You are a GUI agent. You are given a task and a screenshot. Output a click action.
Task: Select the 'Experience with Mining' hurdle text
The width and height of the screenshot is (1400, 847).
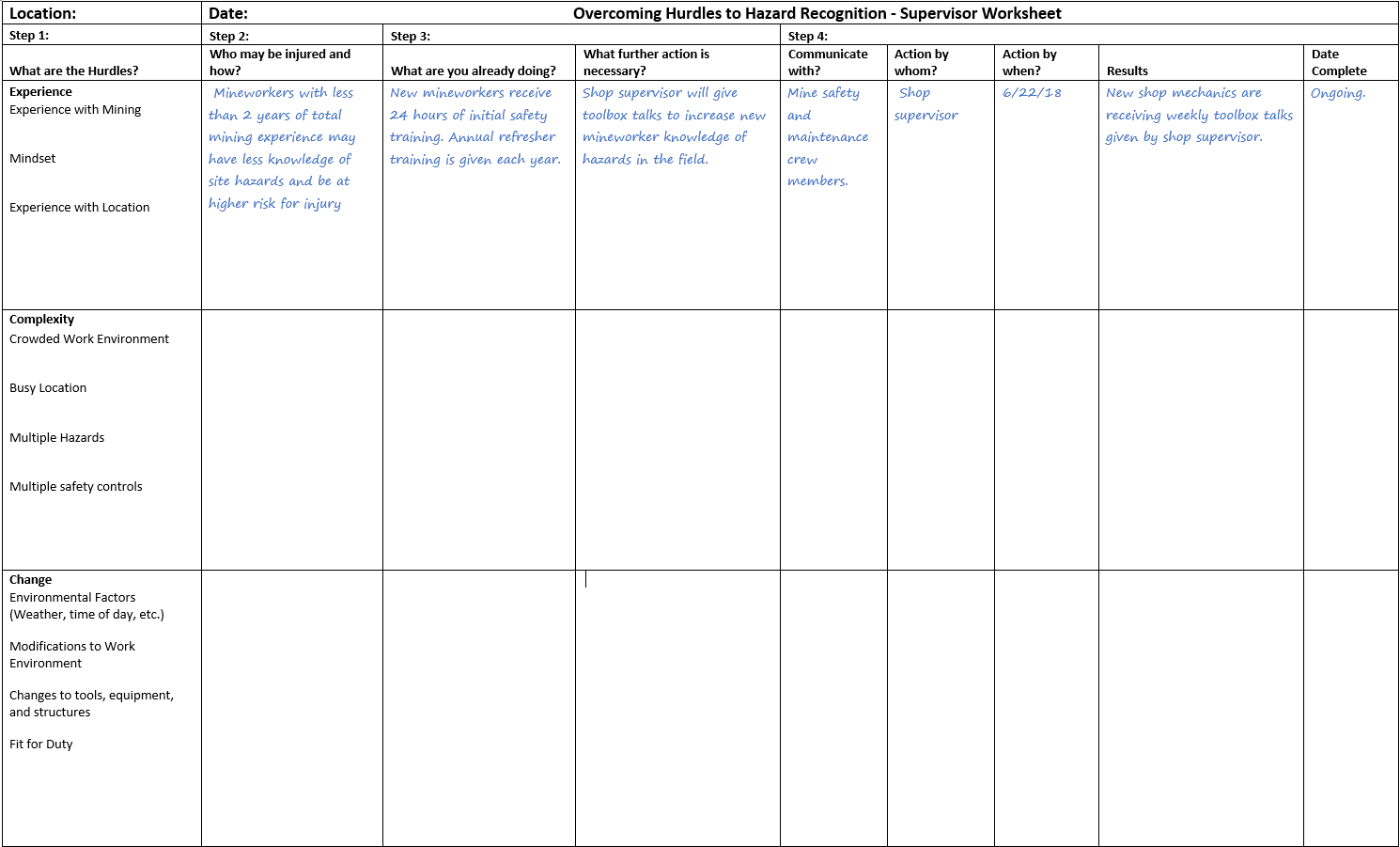(75, 110)
